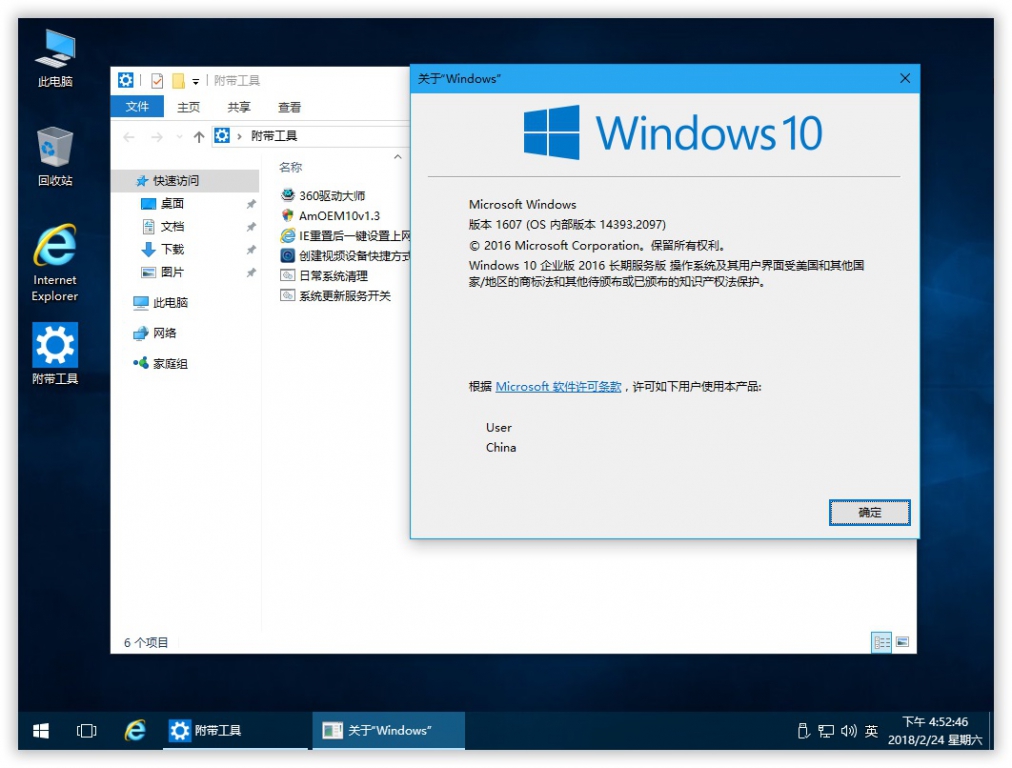Select the 系统更新服务开关 item

pos(336,296)
